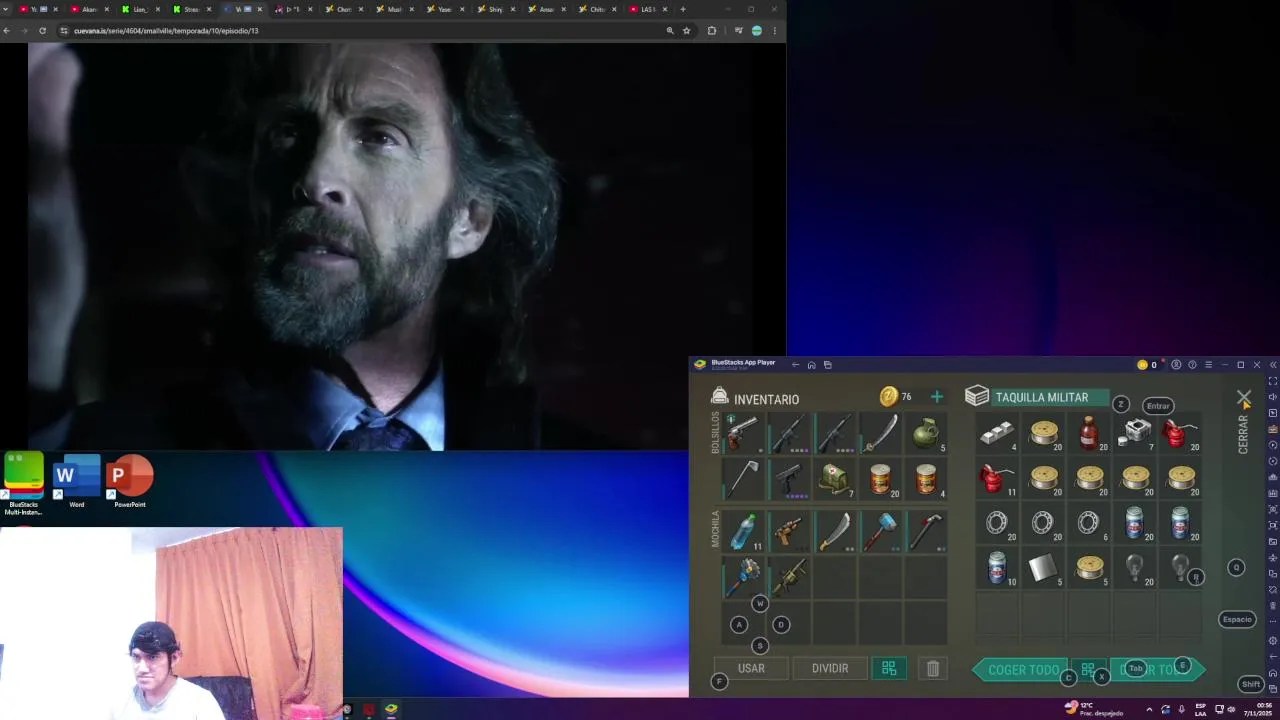Select the katana sword in pockets
Screen dimensions: 1280x720
click(880, 433)
